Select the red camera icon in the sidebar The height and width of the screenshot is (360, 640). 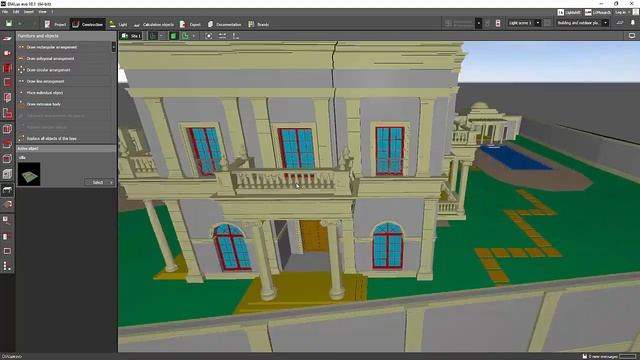tap(7, 53)
